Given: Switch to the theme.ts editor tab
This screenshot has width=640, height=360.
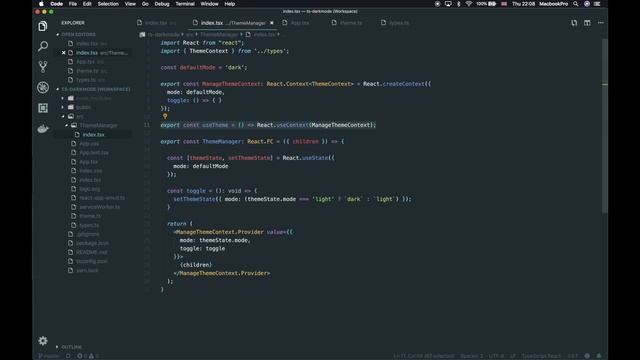Looking at the screenshot, I should tap(351, 23).
